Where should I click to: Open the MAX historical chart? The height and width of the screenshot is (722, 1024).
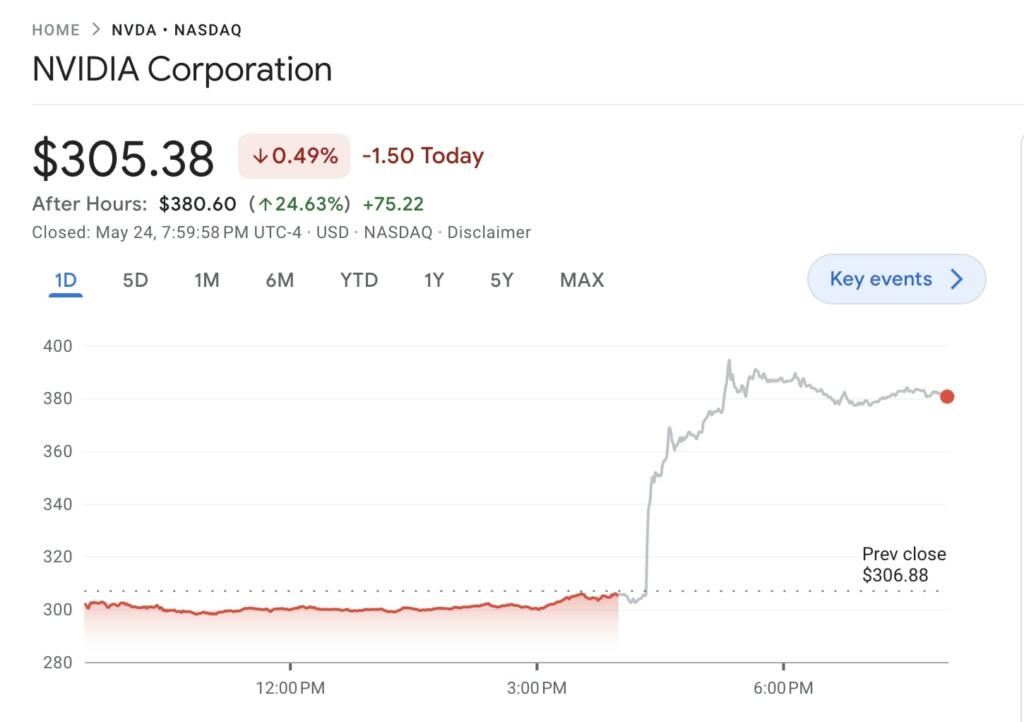point(581,280)
